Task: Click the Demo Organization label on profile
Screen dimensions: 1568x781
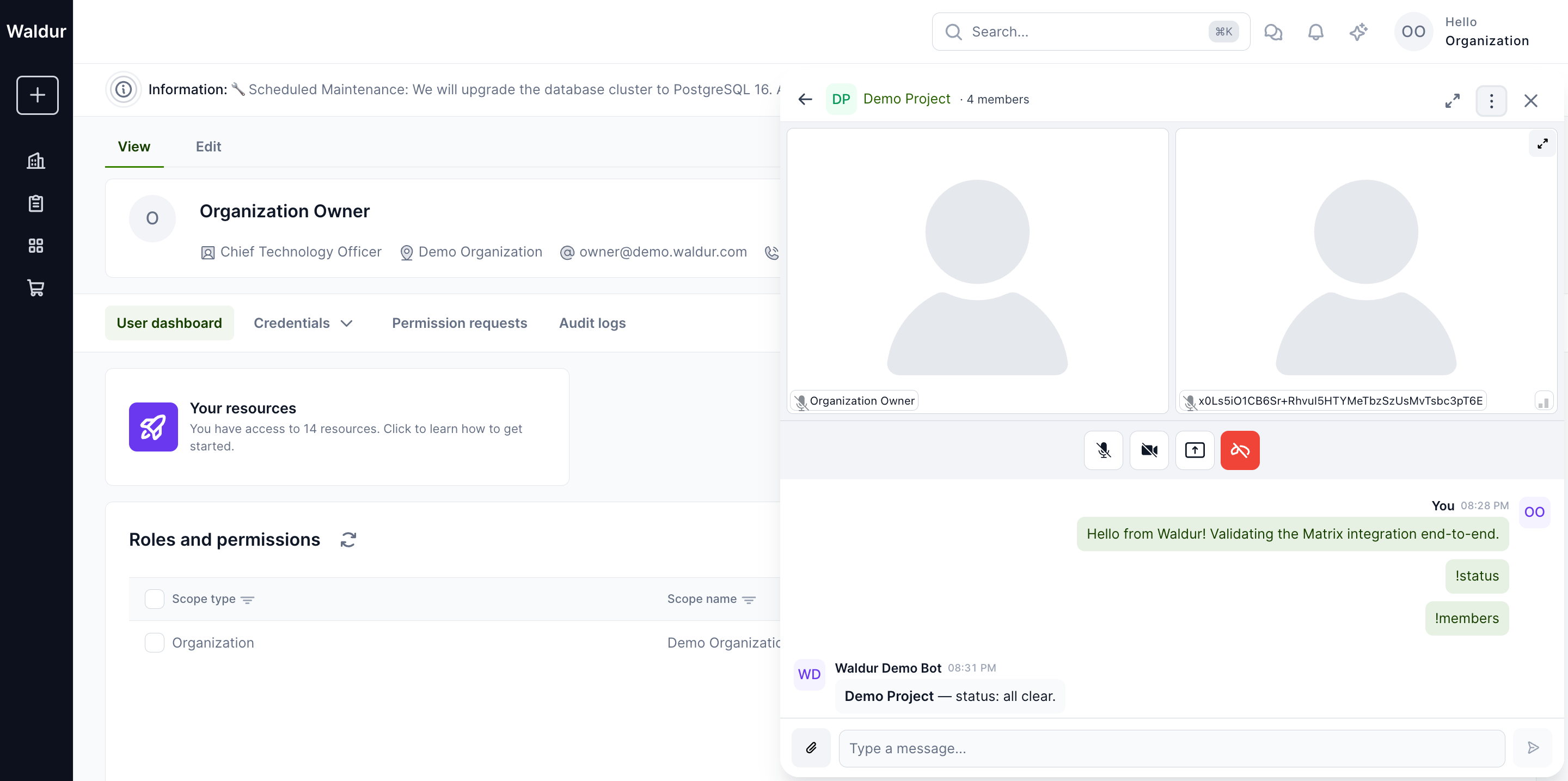Action: click(x=480, y=252)
